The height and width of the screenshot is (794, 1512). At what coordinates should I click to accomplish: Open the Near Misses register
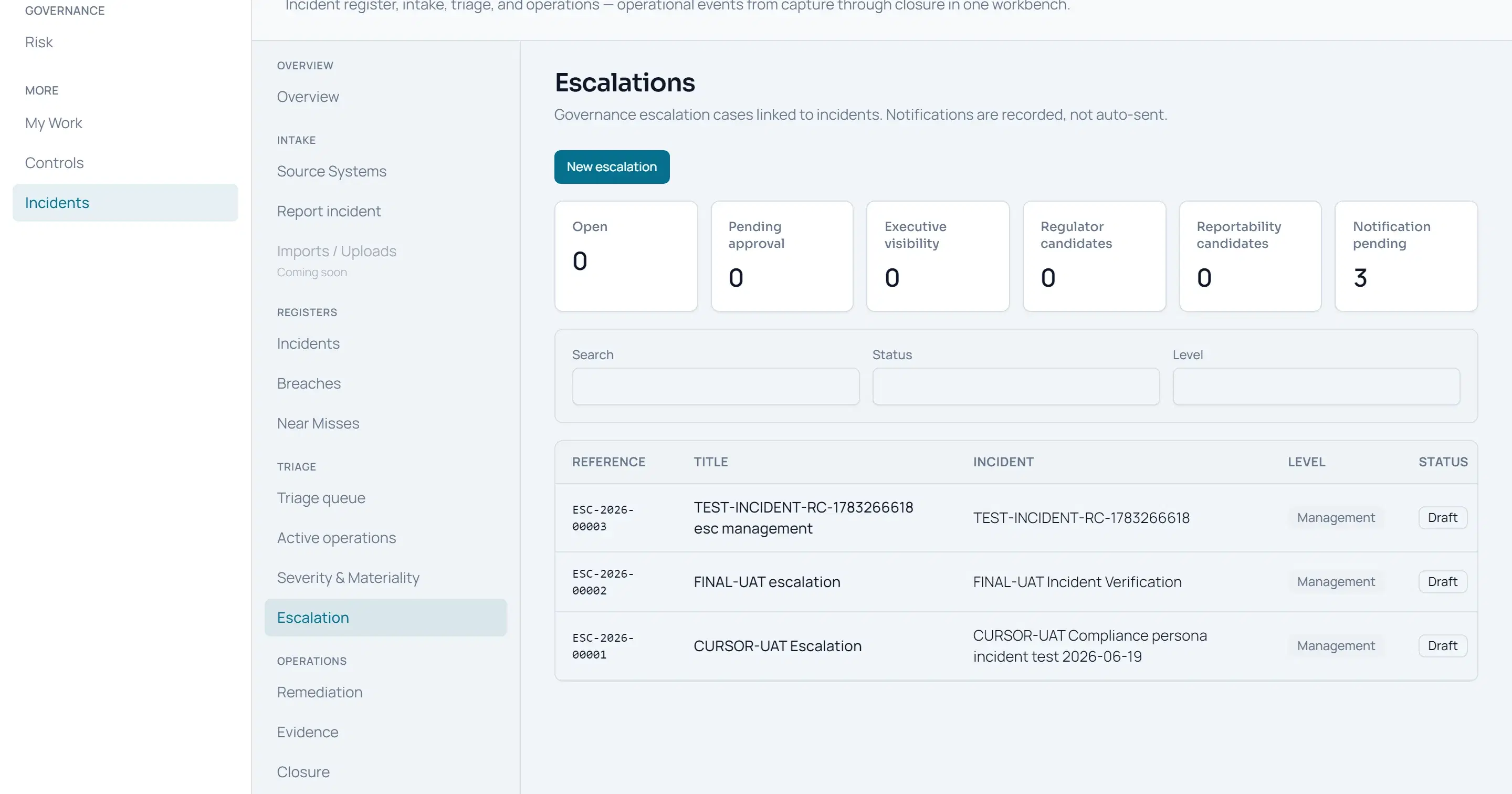coord(318,423)
